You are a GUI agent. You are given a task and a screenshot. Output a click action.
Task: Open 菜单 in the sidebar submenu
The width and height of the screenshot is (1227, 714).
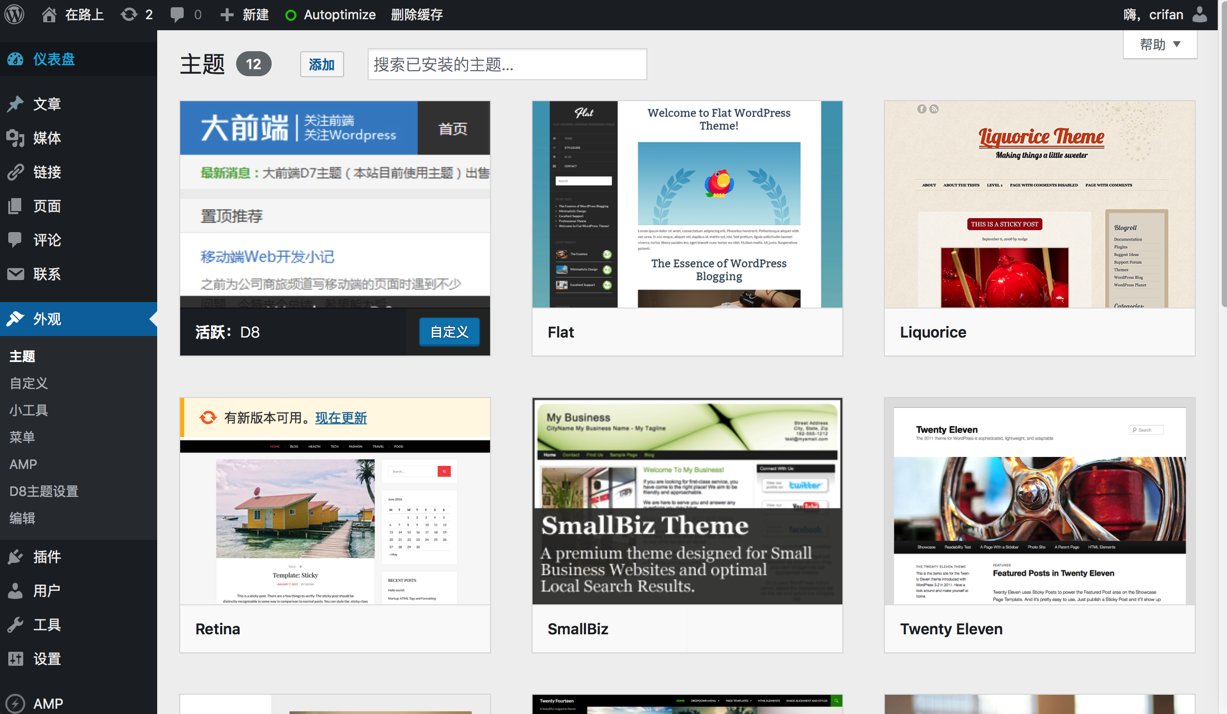click(22, 437)
